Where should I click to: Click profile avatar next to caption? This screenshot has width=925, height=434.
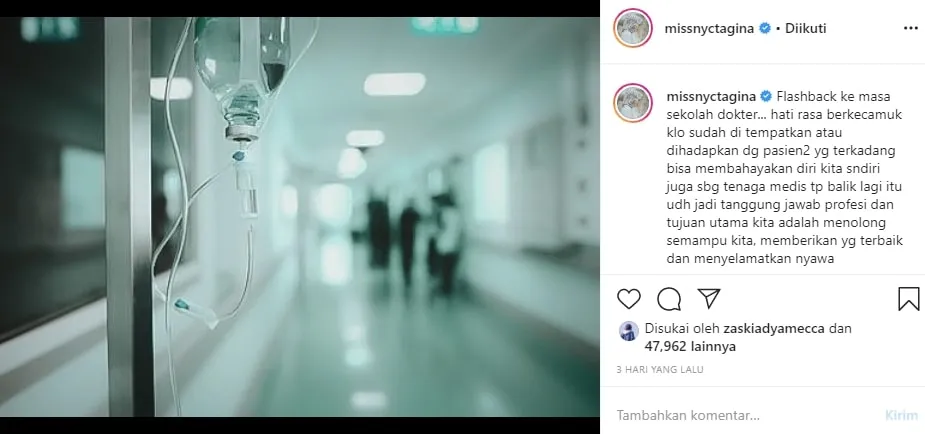click(x=633, y=103)
